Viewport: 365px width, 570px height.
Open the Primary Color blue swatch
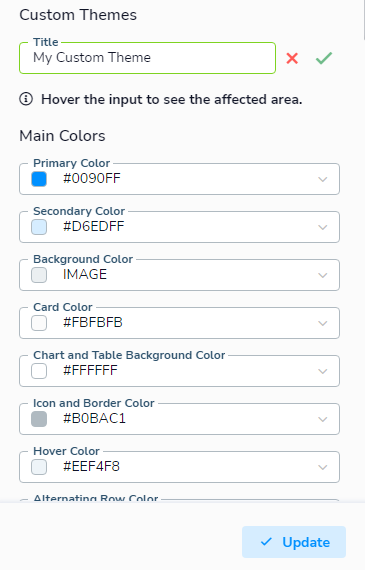point(39,179)
